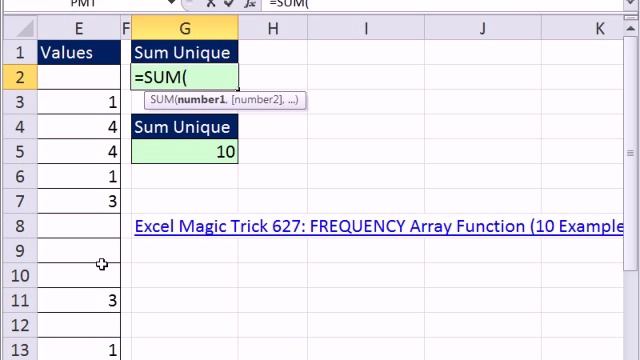Click the vertical scrollbar up arrow

[x=630, y=29]
